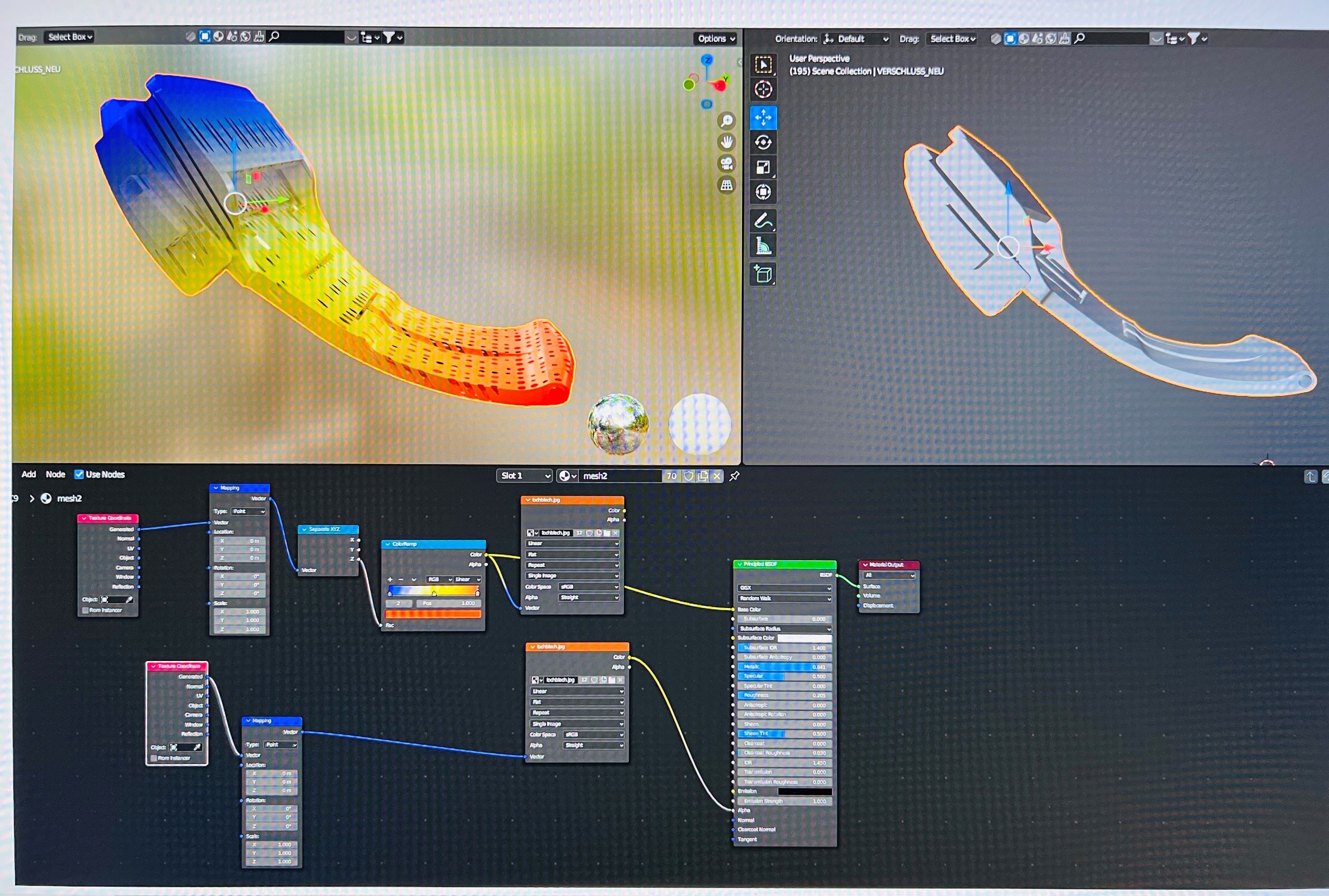Add a color stop with ColorRamp plus button
Viewport: 1329px width, 896px height.
coord(390,580)
